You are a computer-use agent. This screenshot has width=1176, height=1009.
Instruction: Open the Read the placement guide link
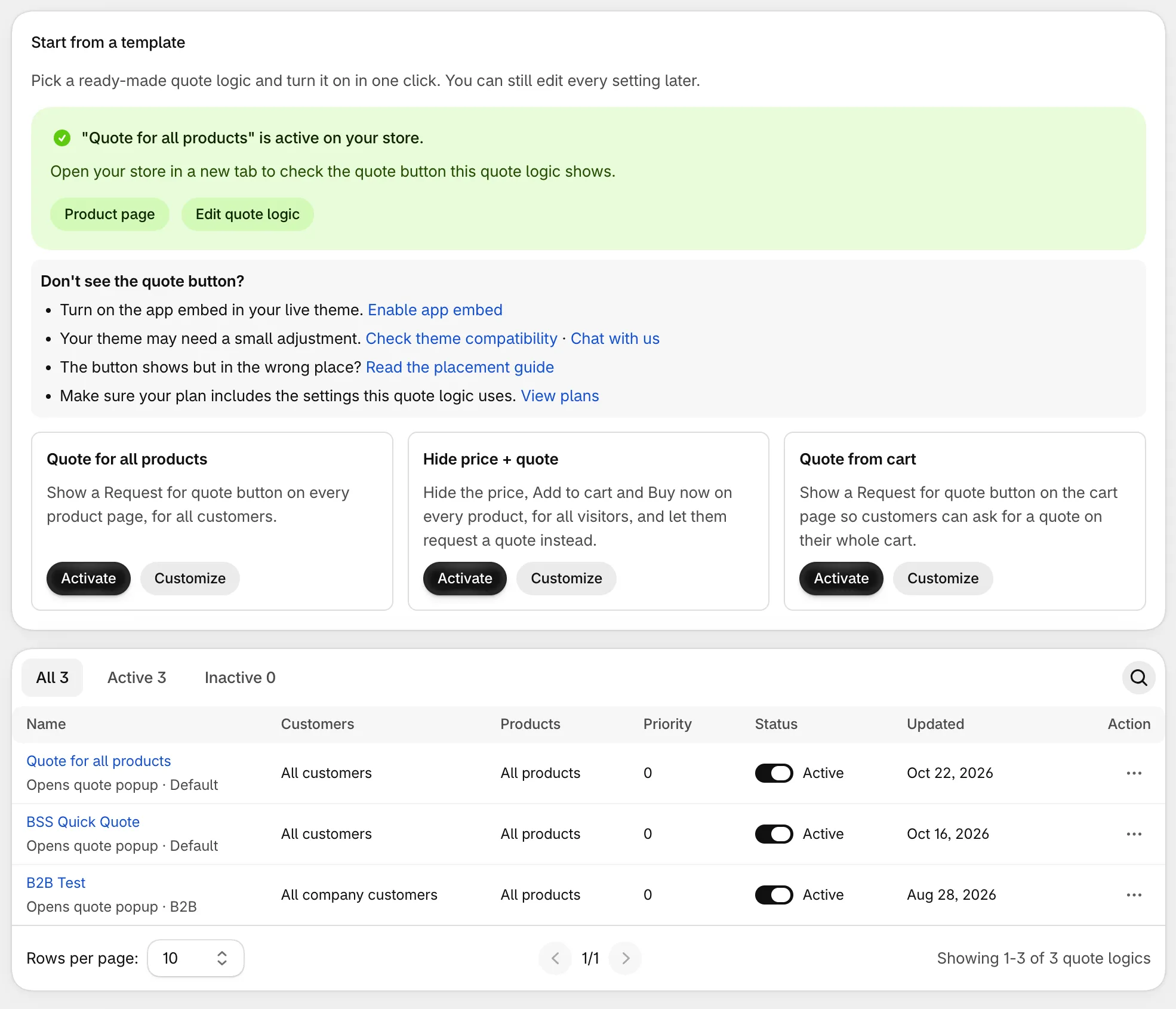(460, 367)
